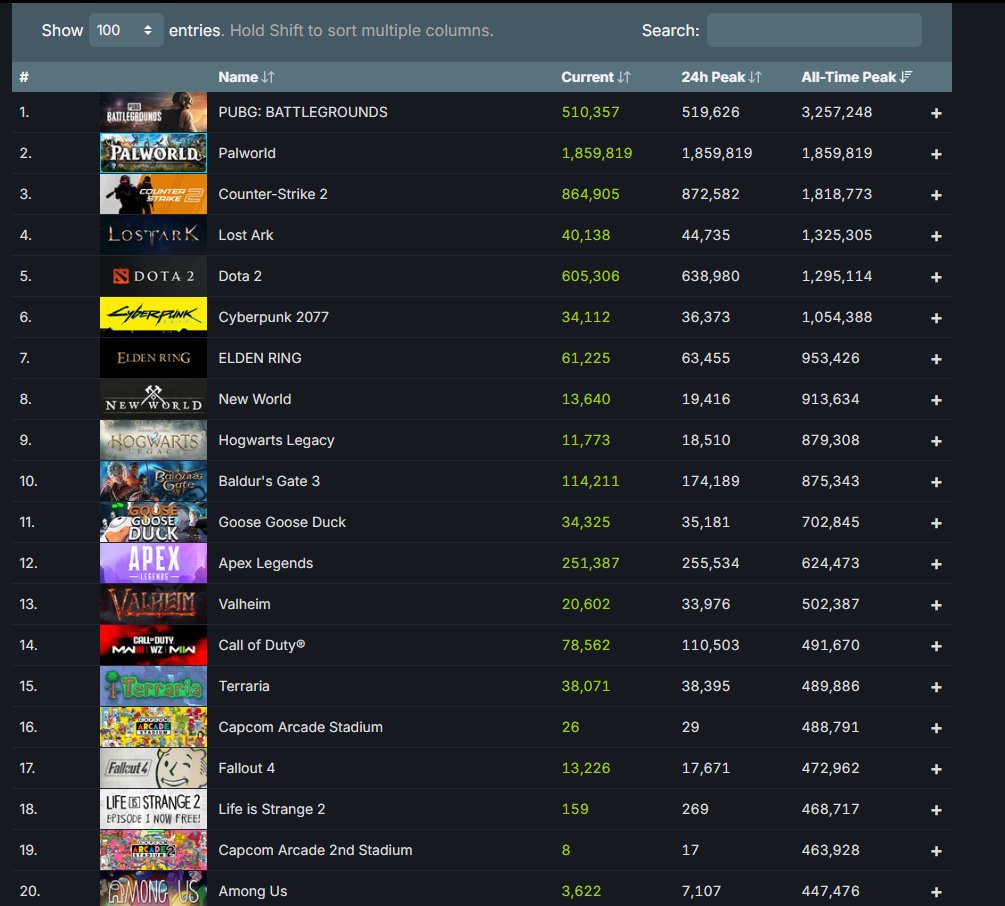The width and height of the screenshot is (1005, 906).
Task: Open the New World logo thumbnail
Action: point(153,399)
